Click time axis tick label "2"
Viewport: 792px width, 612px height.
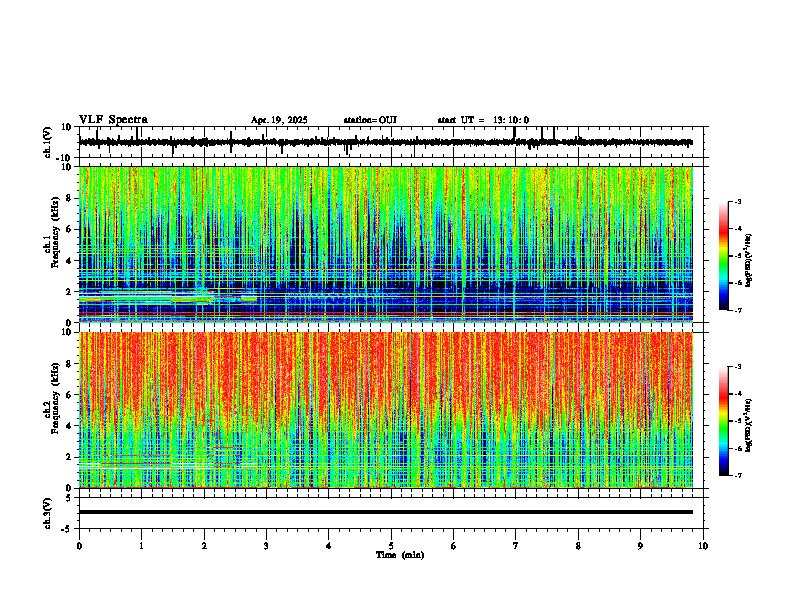pos(204,546)
